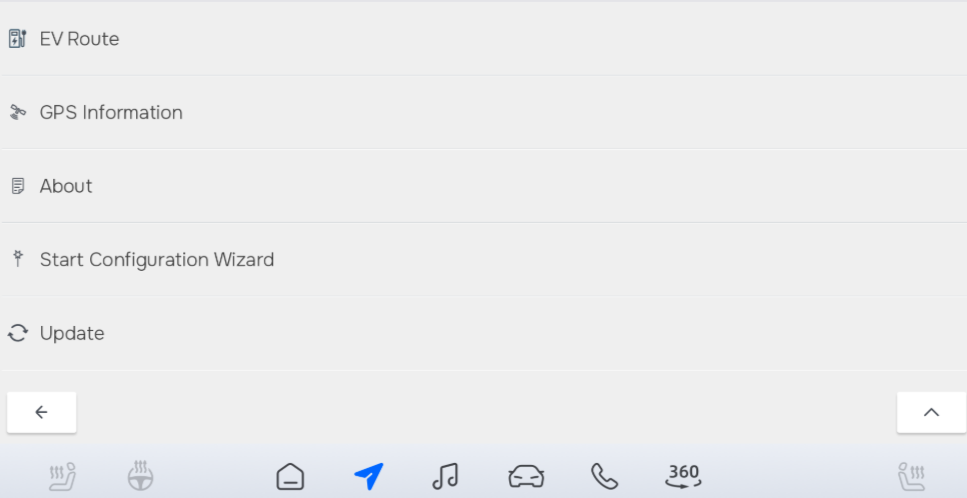Click the Update refresh arrows icon
Image resolution: width=967 pixels, height=498 pixels.
click(x=17, y=333)
